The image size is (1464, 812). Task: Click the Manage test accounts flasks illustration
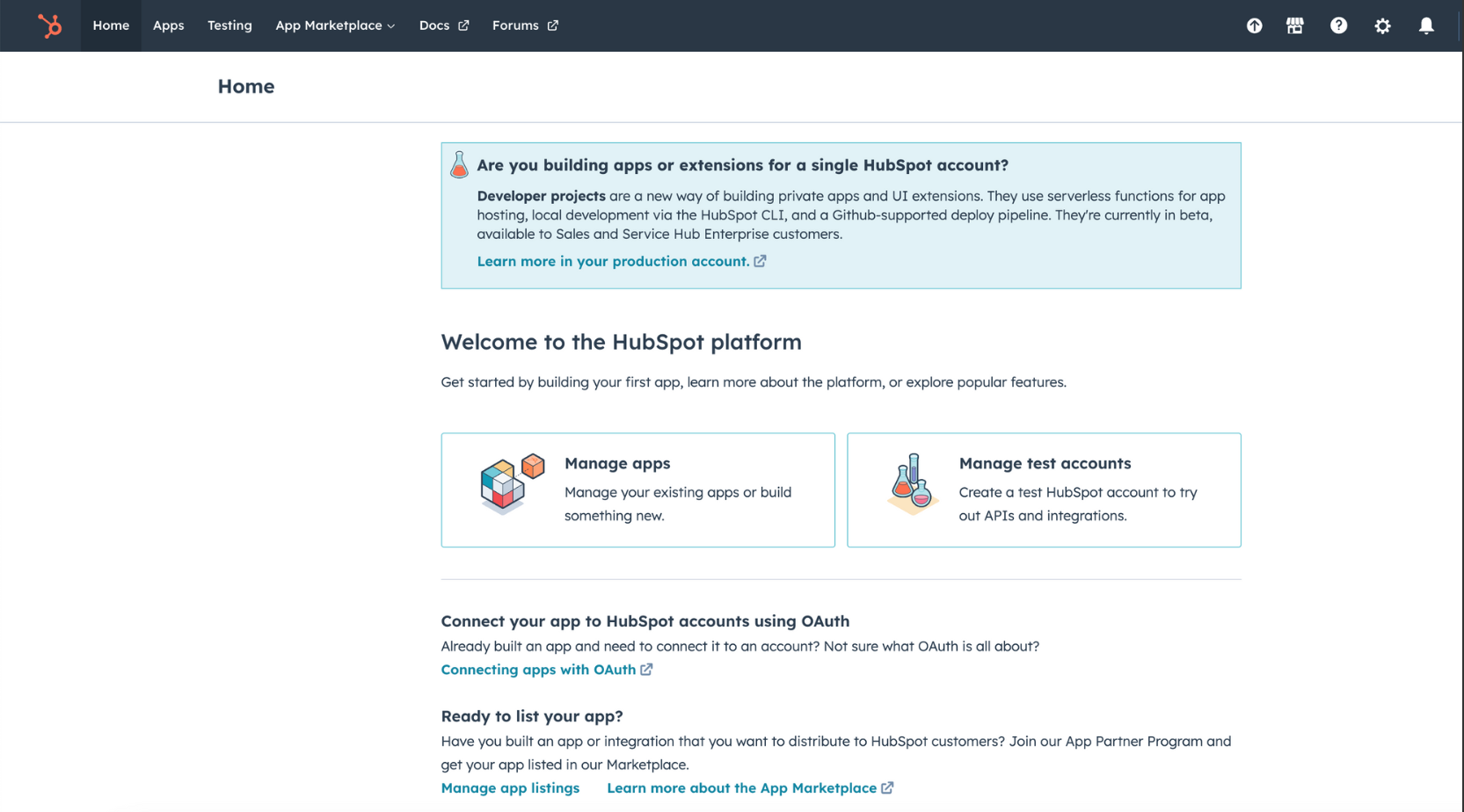click(912, 483)
